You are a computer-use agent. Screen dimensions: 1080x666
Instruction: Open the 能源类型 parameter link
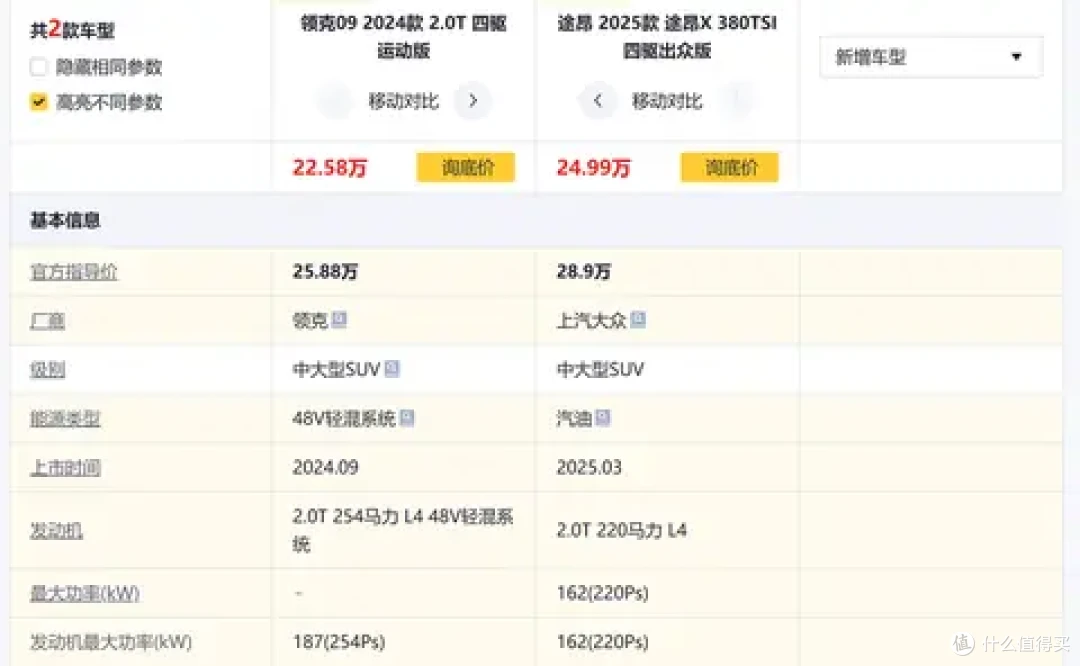point(65,419)
